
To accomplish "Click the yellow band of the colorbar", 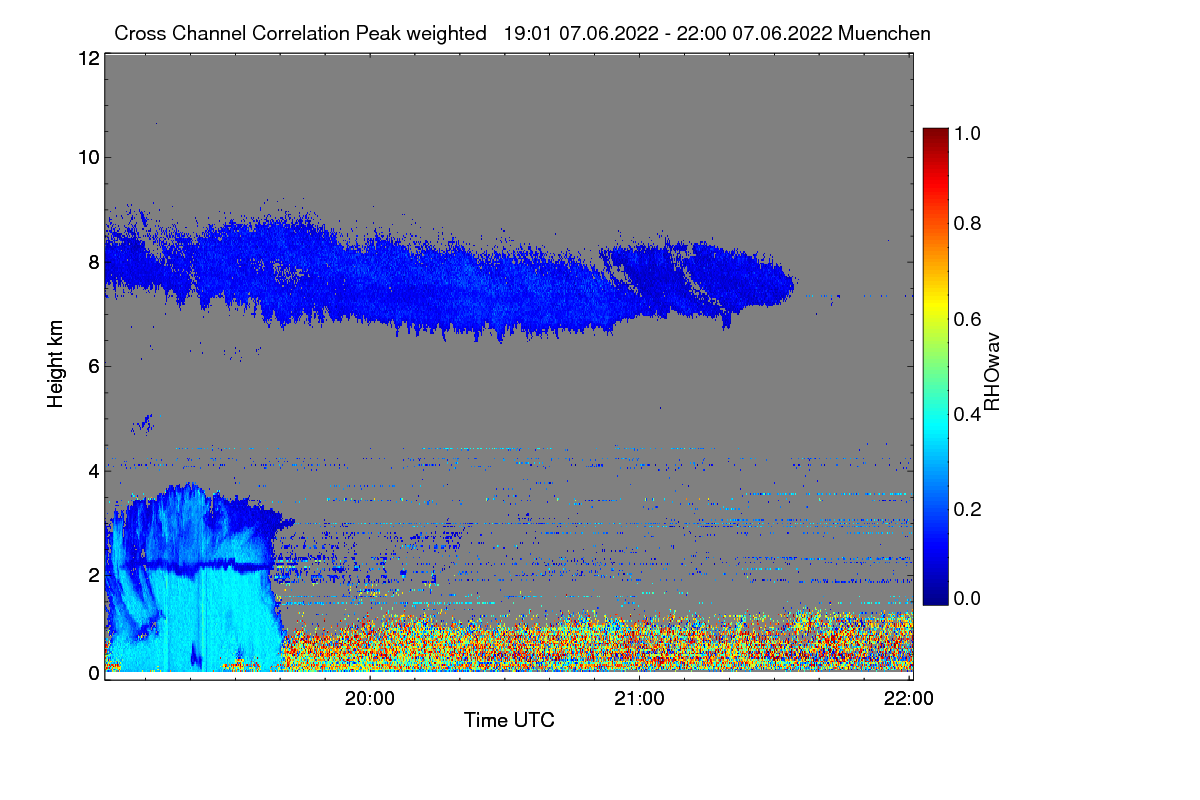I will pos(934,305).
